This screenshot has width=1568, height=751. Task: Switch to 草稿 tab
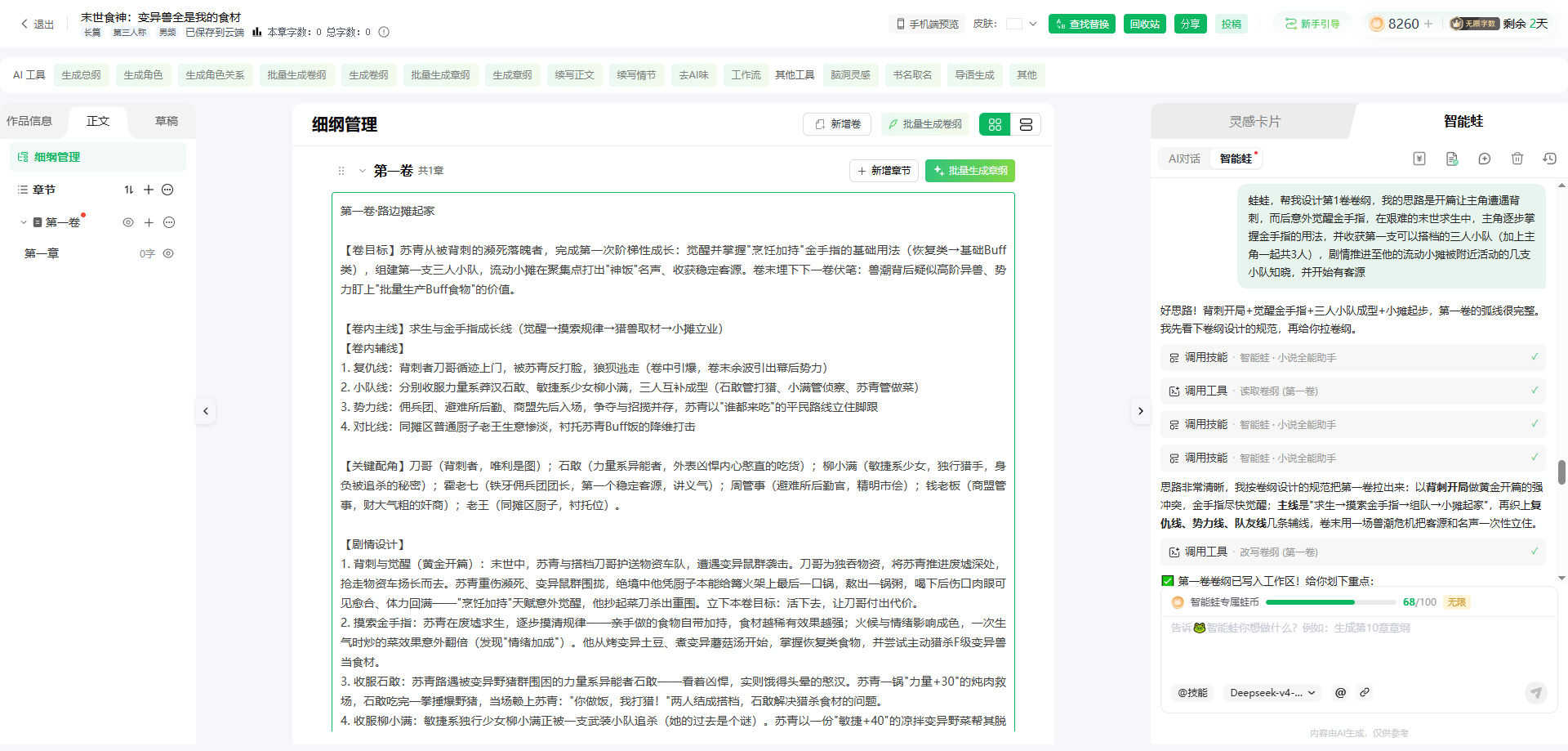tap(167, 121)
